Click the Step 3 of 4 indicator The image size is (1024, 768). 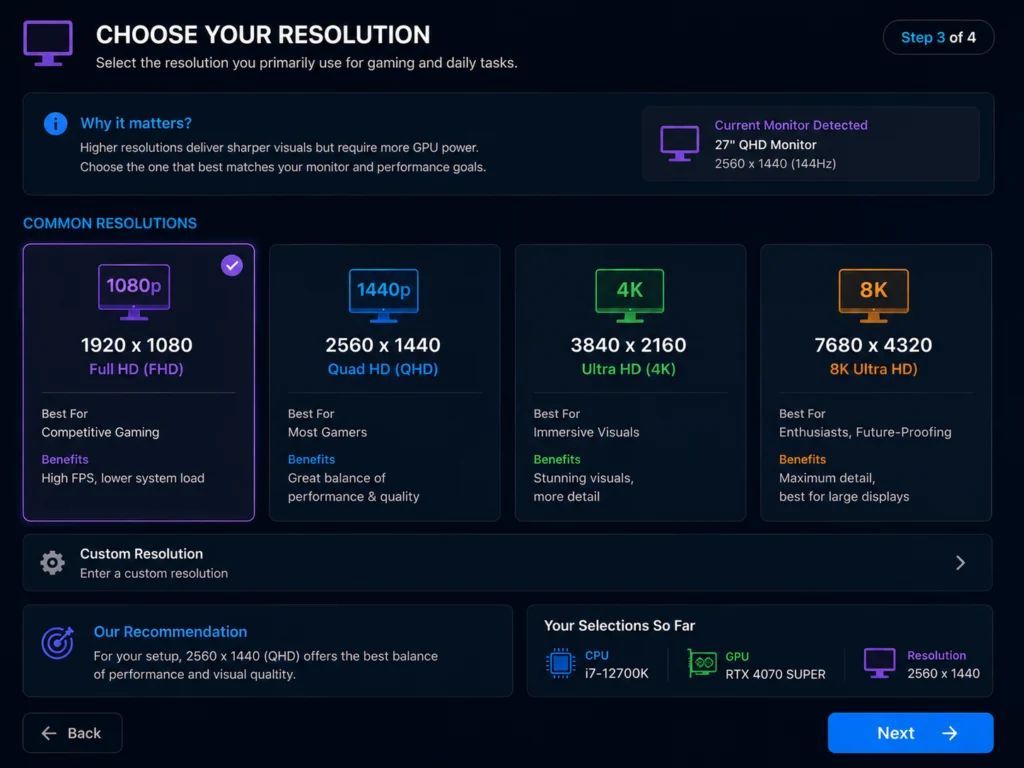(x=938, y=37)
